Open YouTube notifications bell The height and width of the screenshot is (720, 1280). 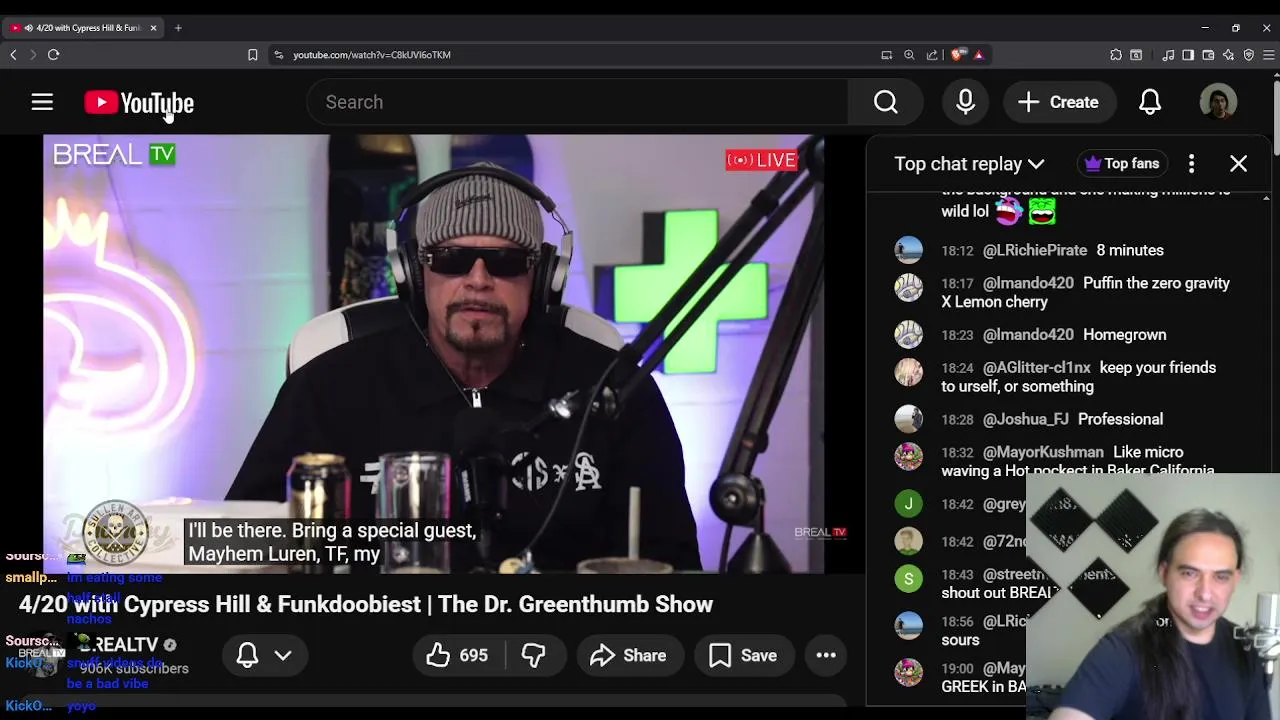click(1150, 102)
